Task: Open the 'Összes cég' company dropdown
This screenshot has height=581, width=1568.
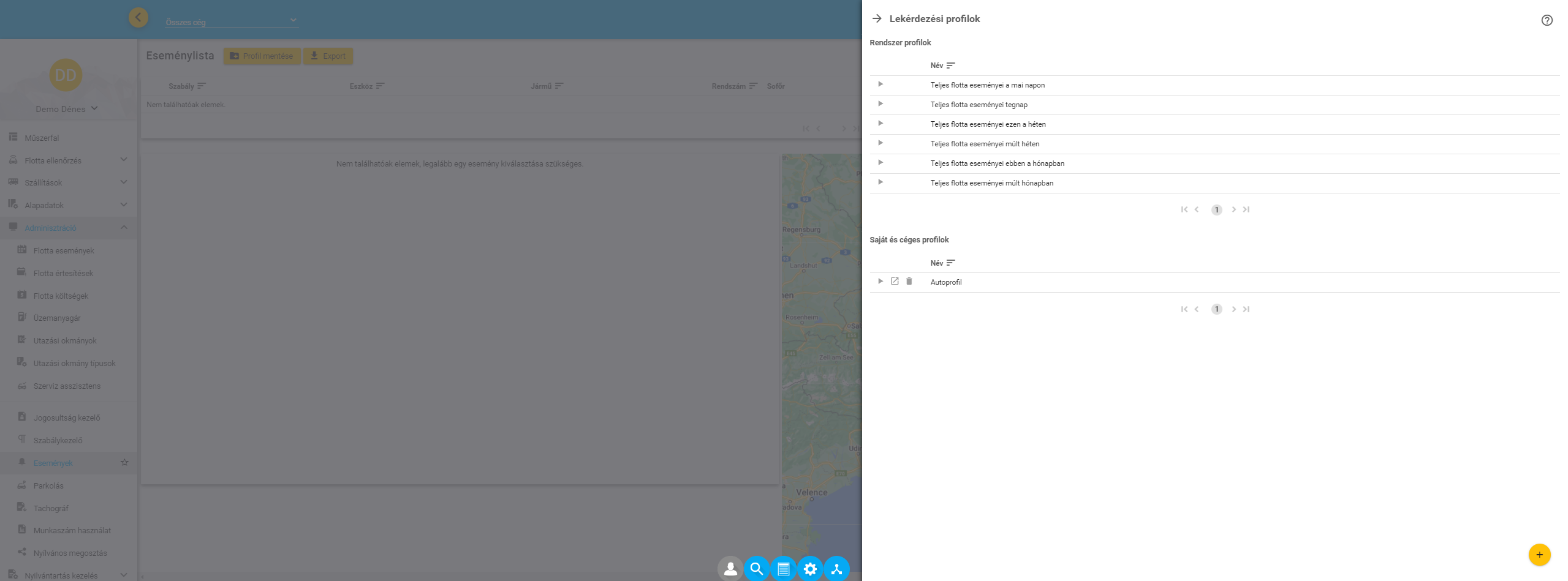Action: click(x=232, y=21)
